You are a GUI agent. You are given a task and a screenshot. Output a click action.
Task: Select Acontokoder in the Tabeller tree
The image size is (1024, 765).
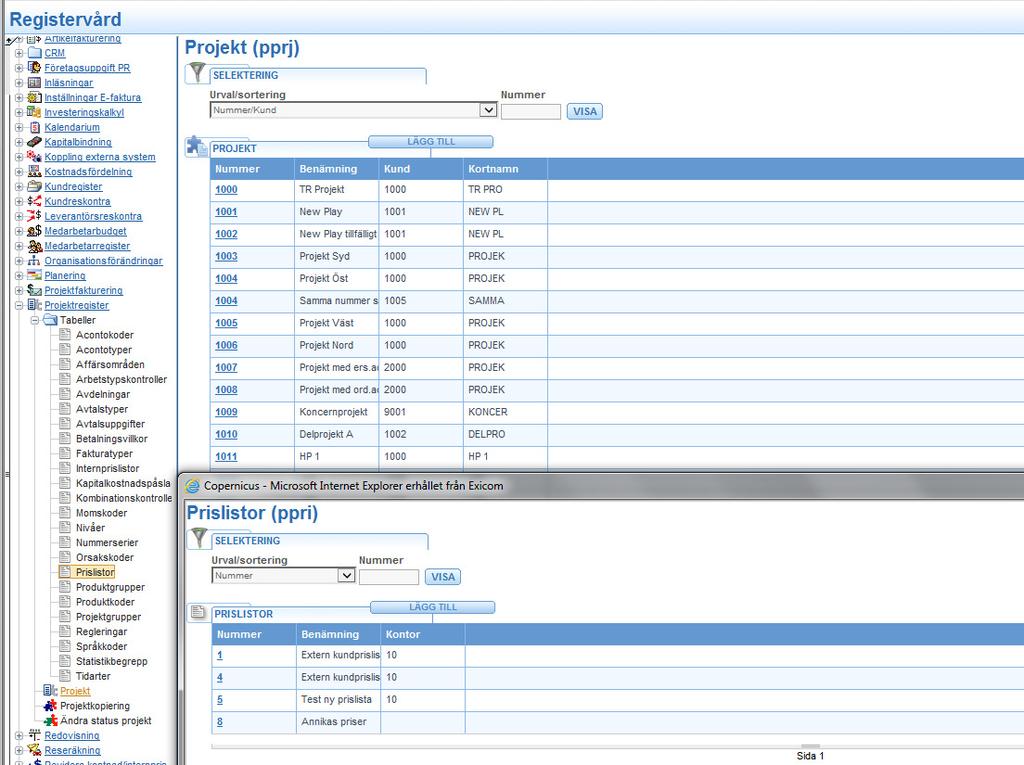click(104, 335)
